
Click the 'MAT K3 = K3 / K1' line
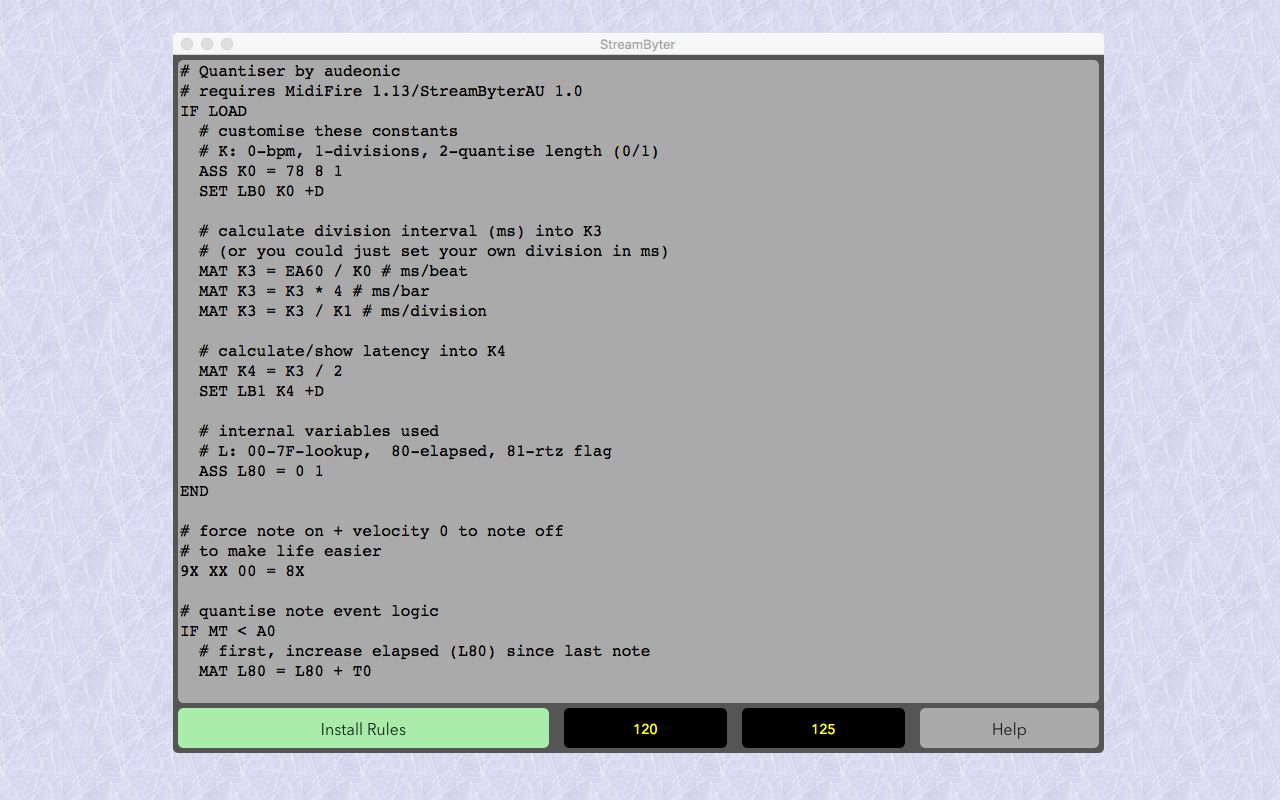343,311
